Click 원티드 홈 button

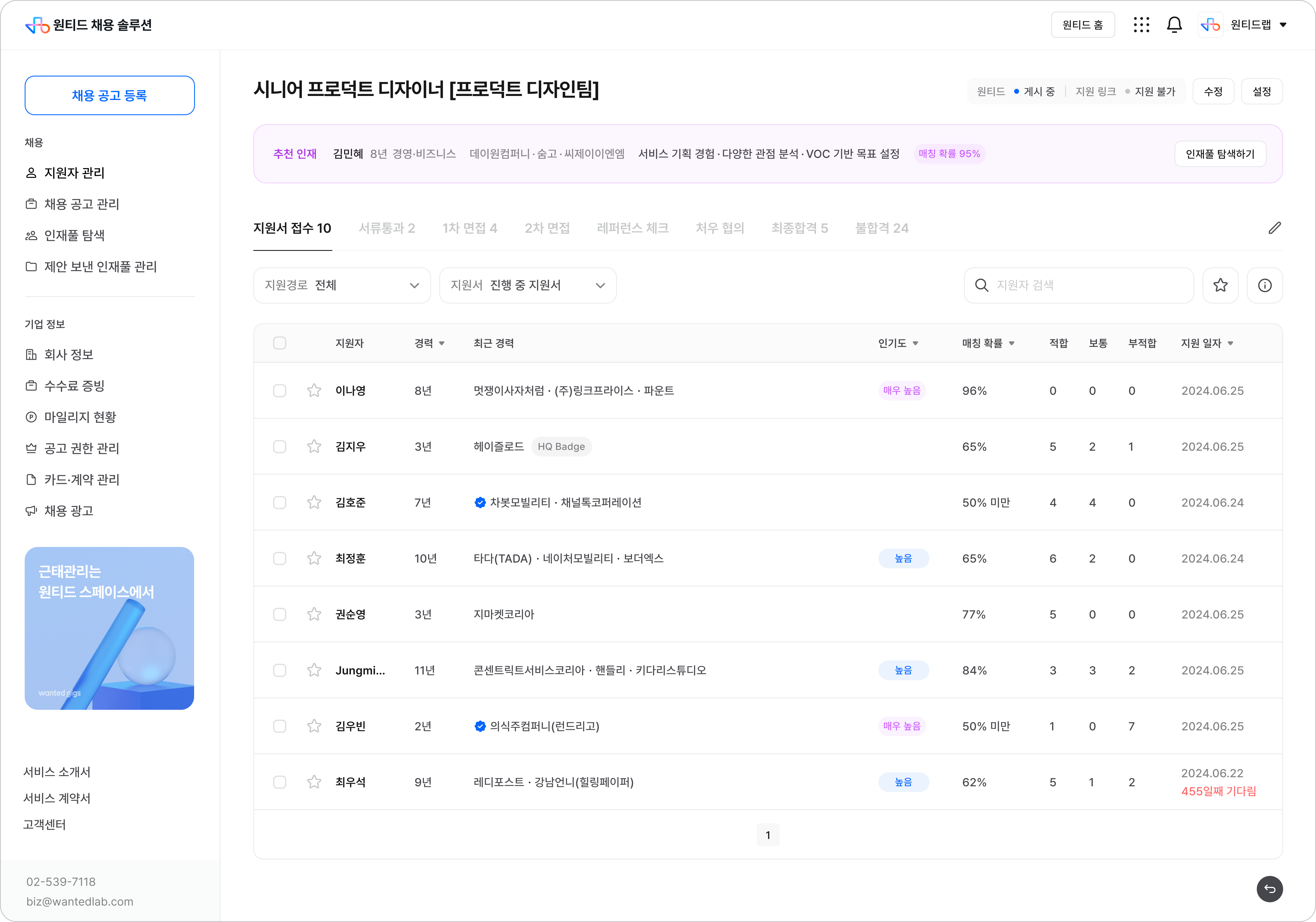click(1083, 25)
